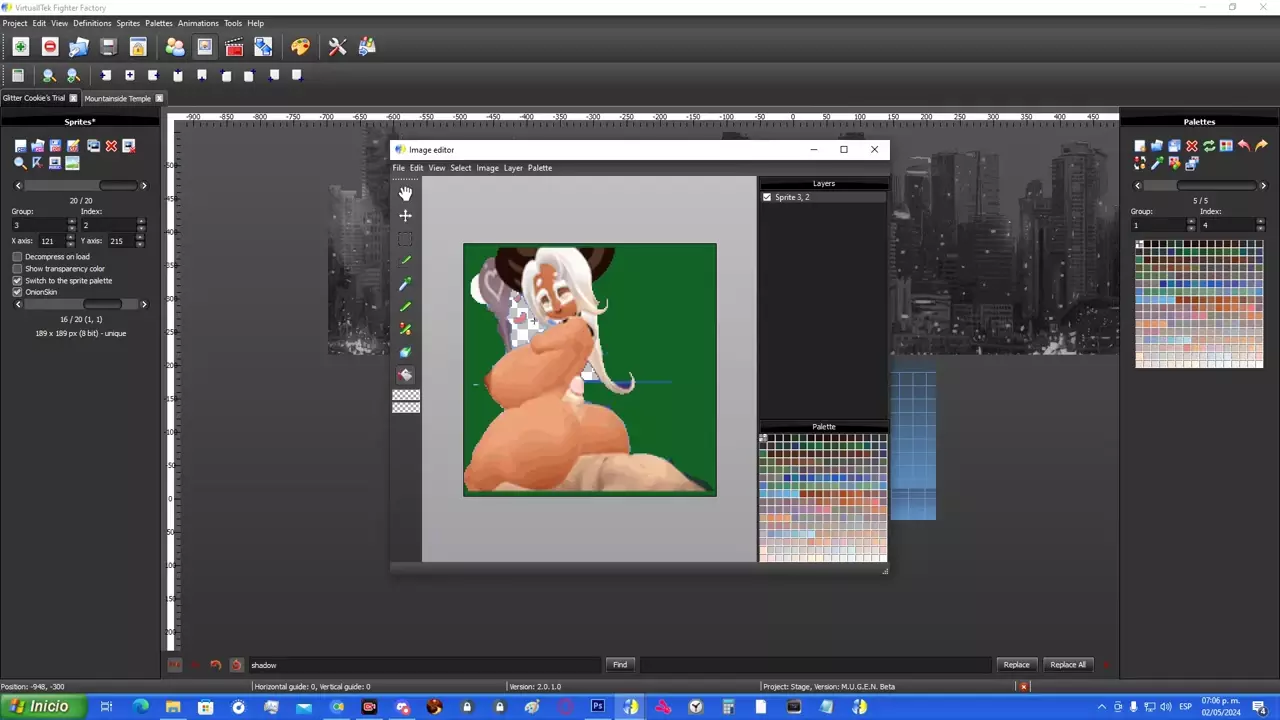The height and width of the screenshot is (720, 1280).
Task: Open the Palettes painter's palette toolbar icon
Action: click(300, 47)
